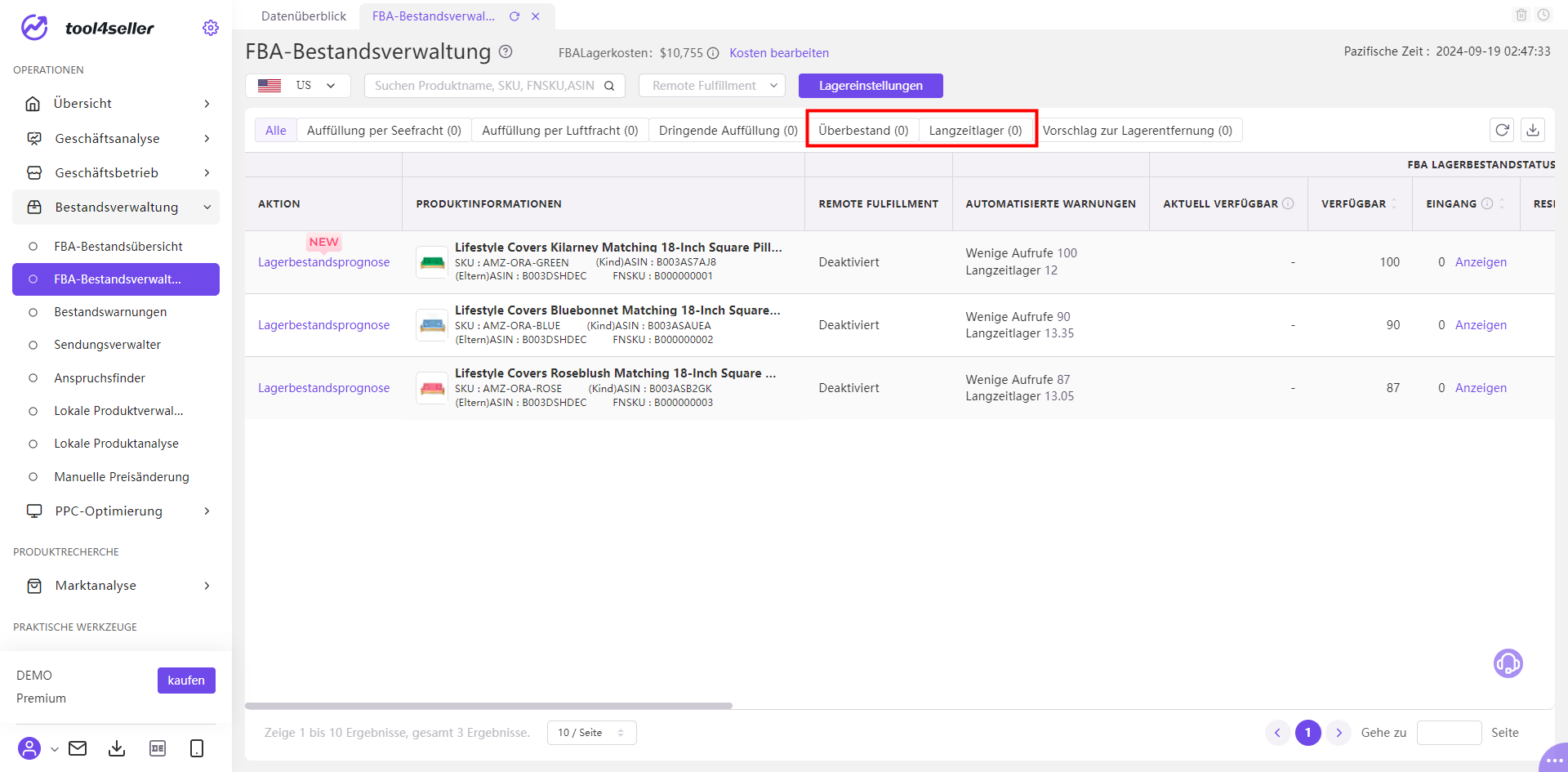Open the download center icon in sidebar footer
The image size is (1568, 772).
(117, 748)
